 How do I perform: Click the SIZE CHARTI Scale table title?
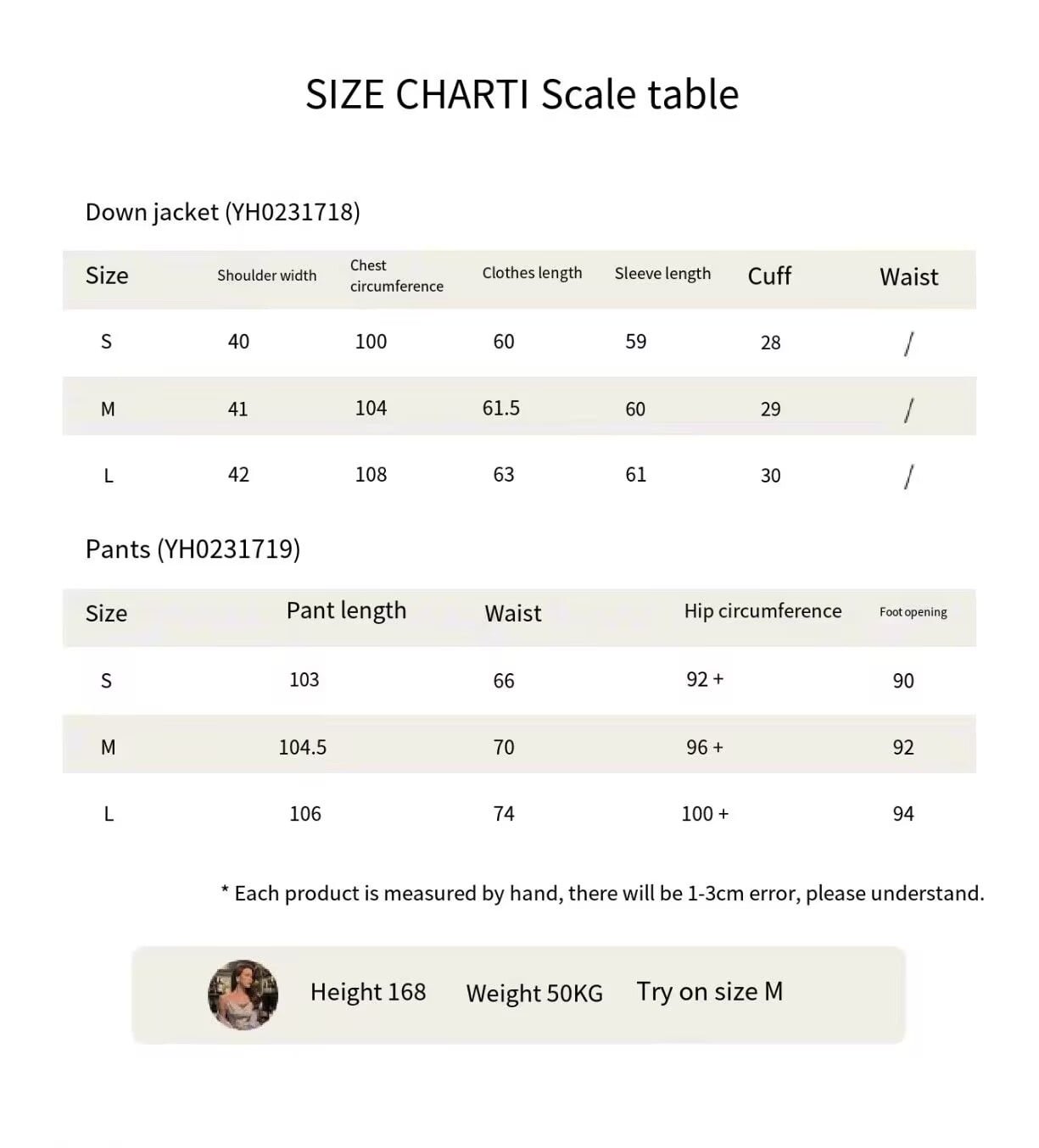coord(522,94)
